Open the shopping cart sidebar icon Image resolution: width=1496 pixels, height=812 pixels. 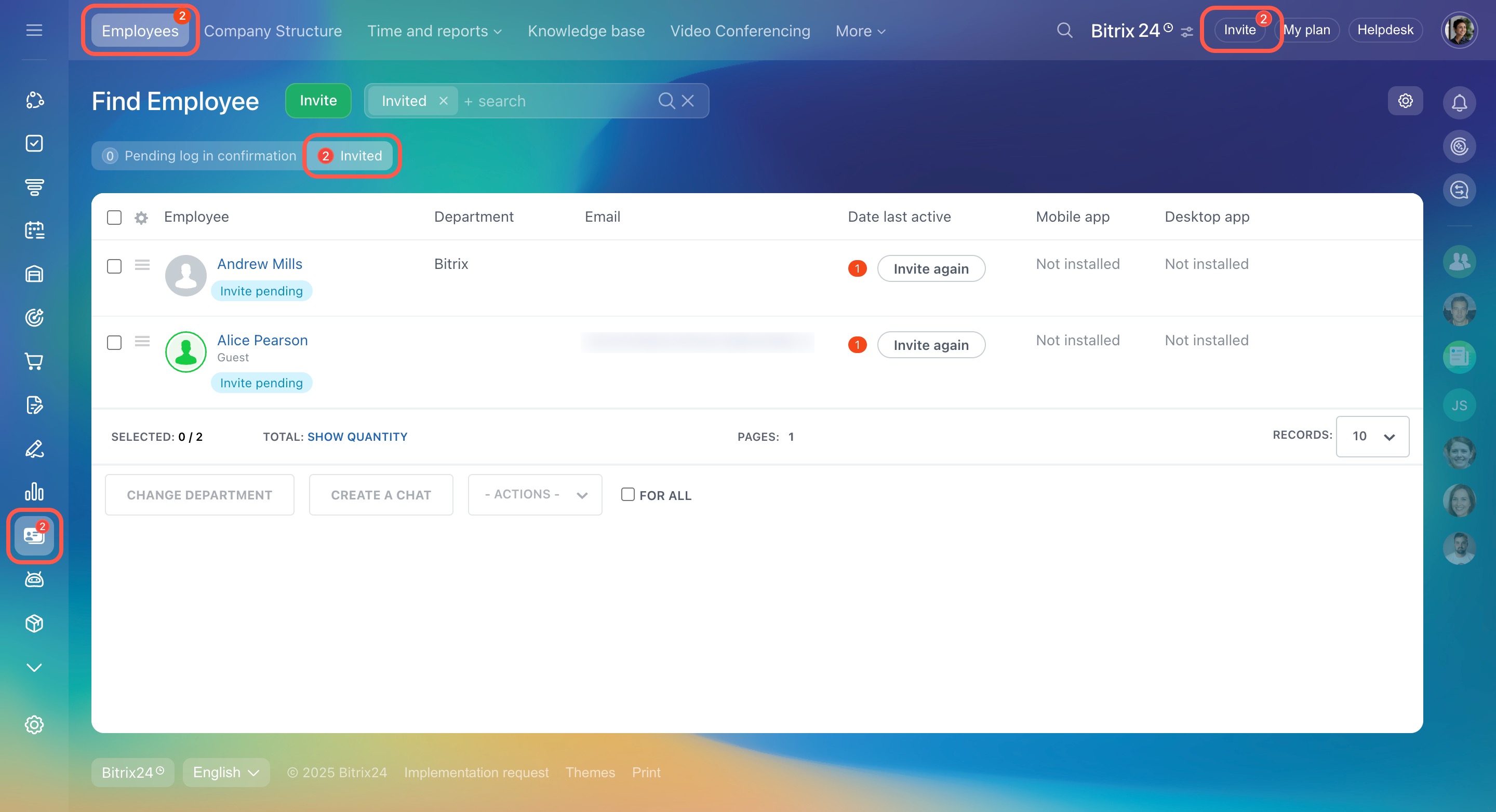[x=34, y=361]
